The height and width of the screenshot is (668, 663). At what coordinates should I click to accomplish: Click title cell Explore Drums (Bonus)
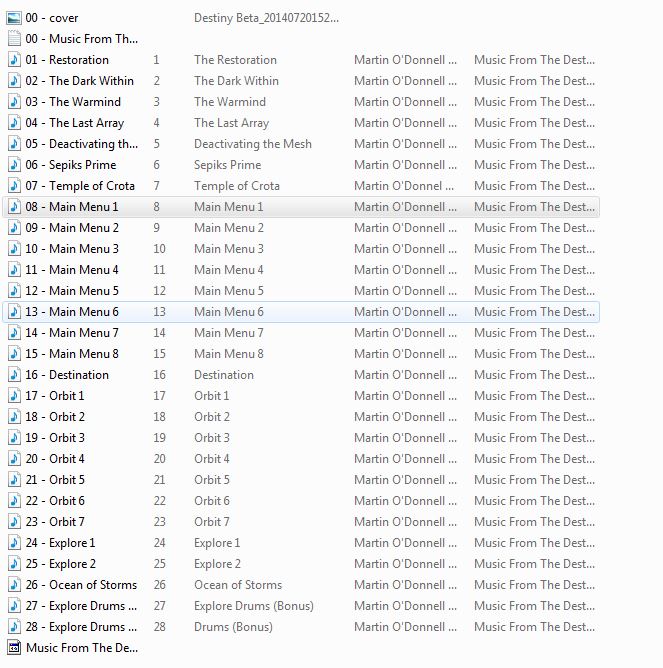[x=254, y=606]
